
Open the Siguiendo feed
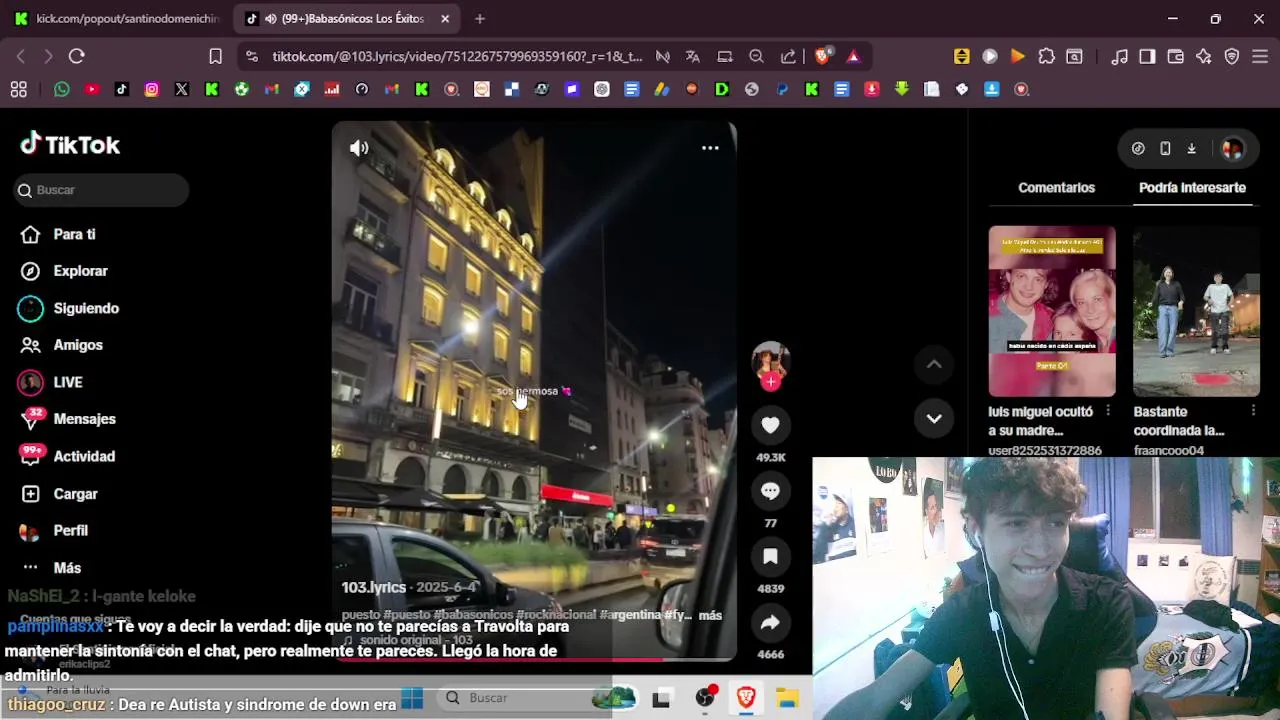coord(86,308)
